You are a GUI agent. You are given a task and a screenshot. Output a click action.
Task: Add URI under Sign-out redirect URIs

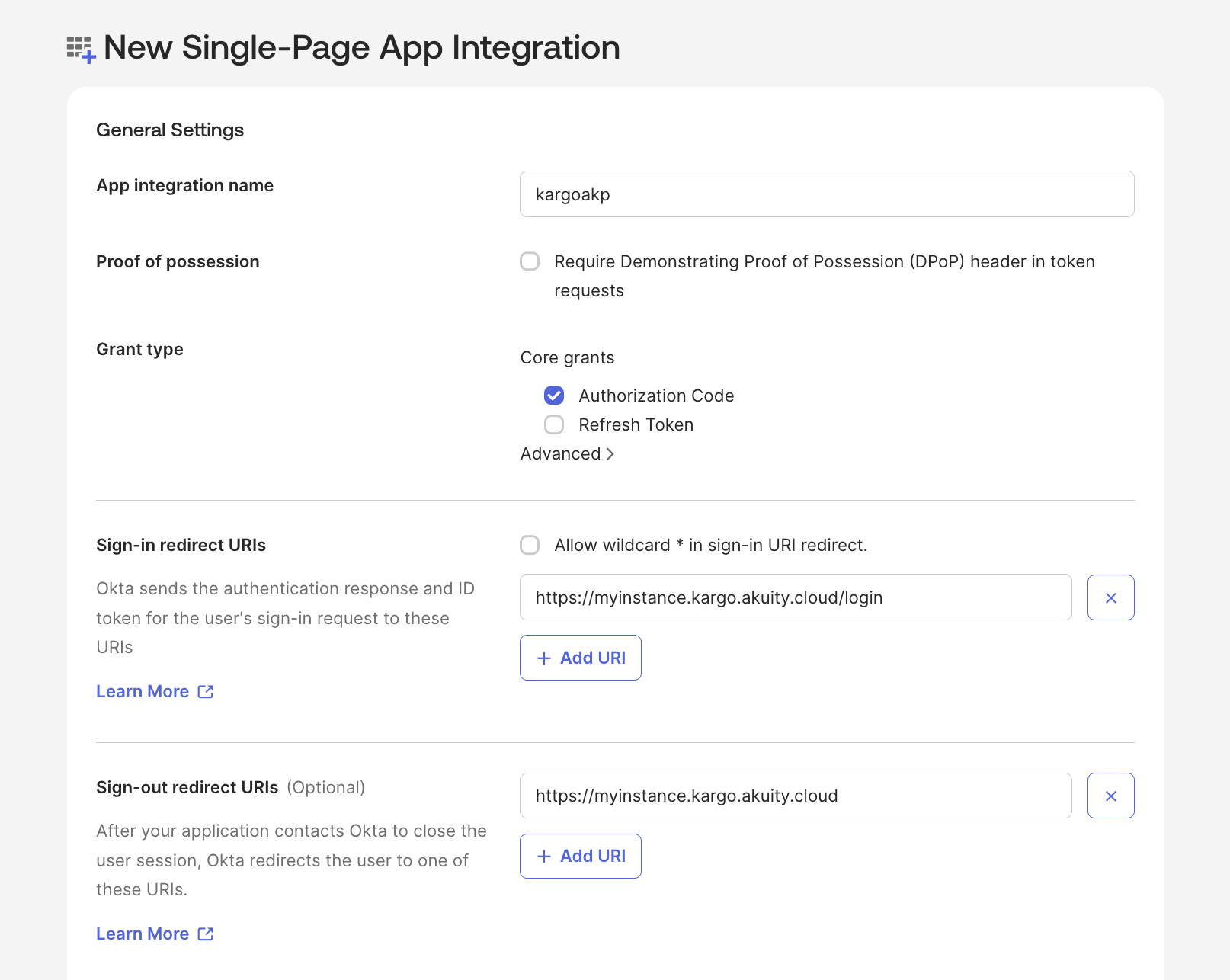[x=581, y=856]
